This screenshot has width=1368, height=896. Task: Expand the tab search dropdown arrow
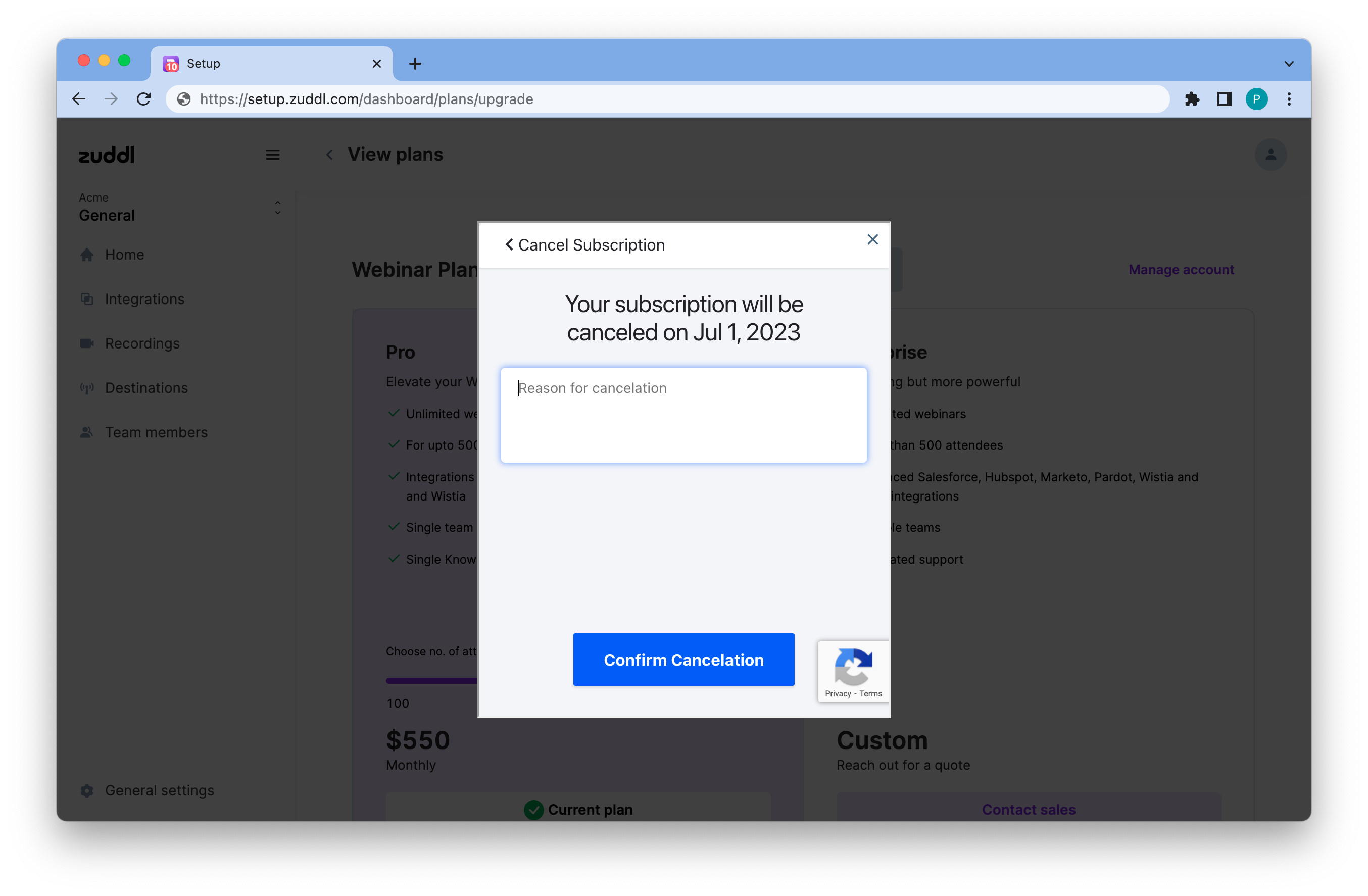(1289, 64)
